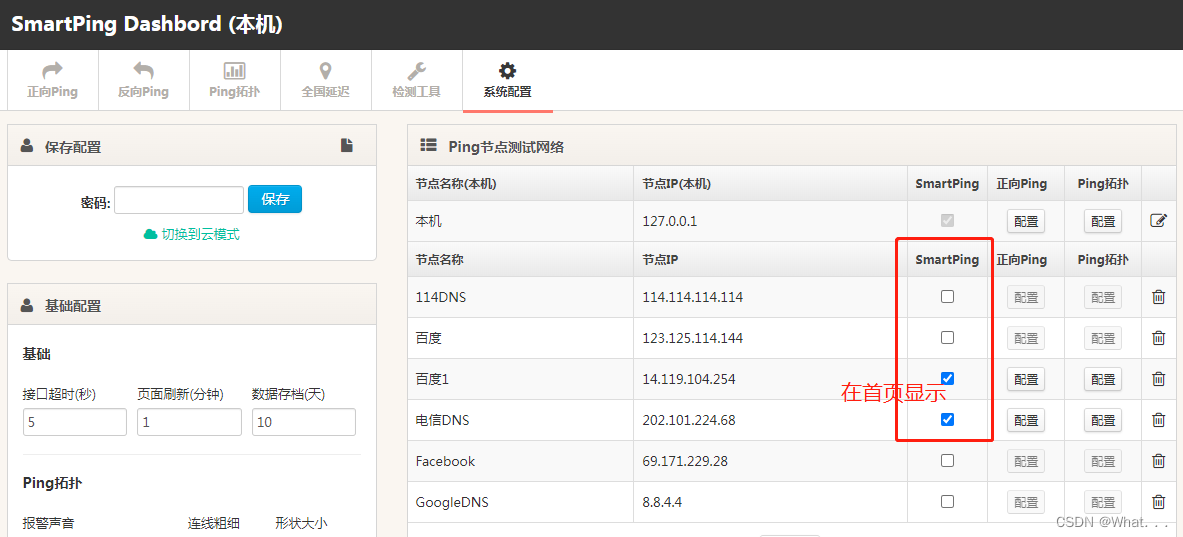Click the edit icon in the 本机 row
This screenshot has height=537, width=1183.
tap(1158, 220)
